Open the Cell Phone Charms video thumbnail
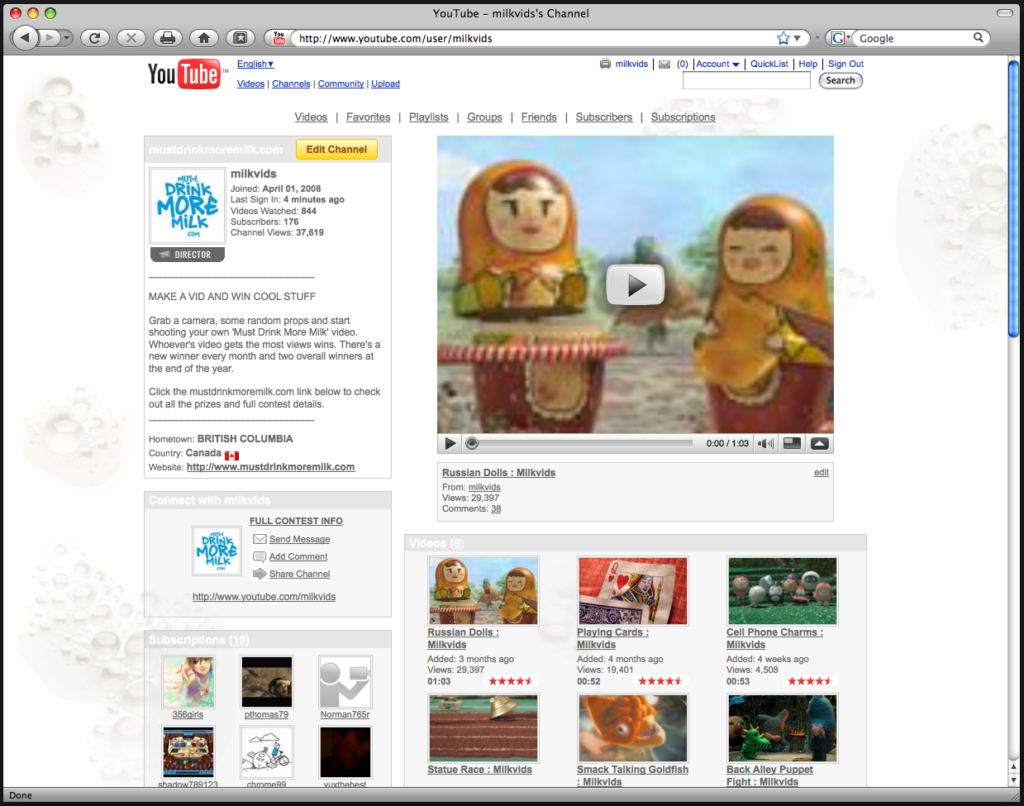Viewport: 1024px width, 806px height. pyautogui.click(x=782, y=590)
